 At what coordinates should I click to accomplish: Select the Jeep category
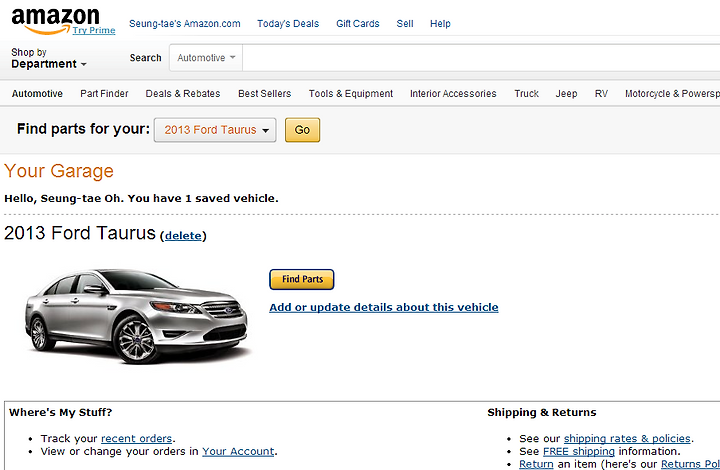coord(566,94)
